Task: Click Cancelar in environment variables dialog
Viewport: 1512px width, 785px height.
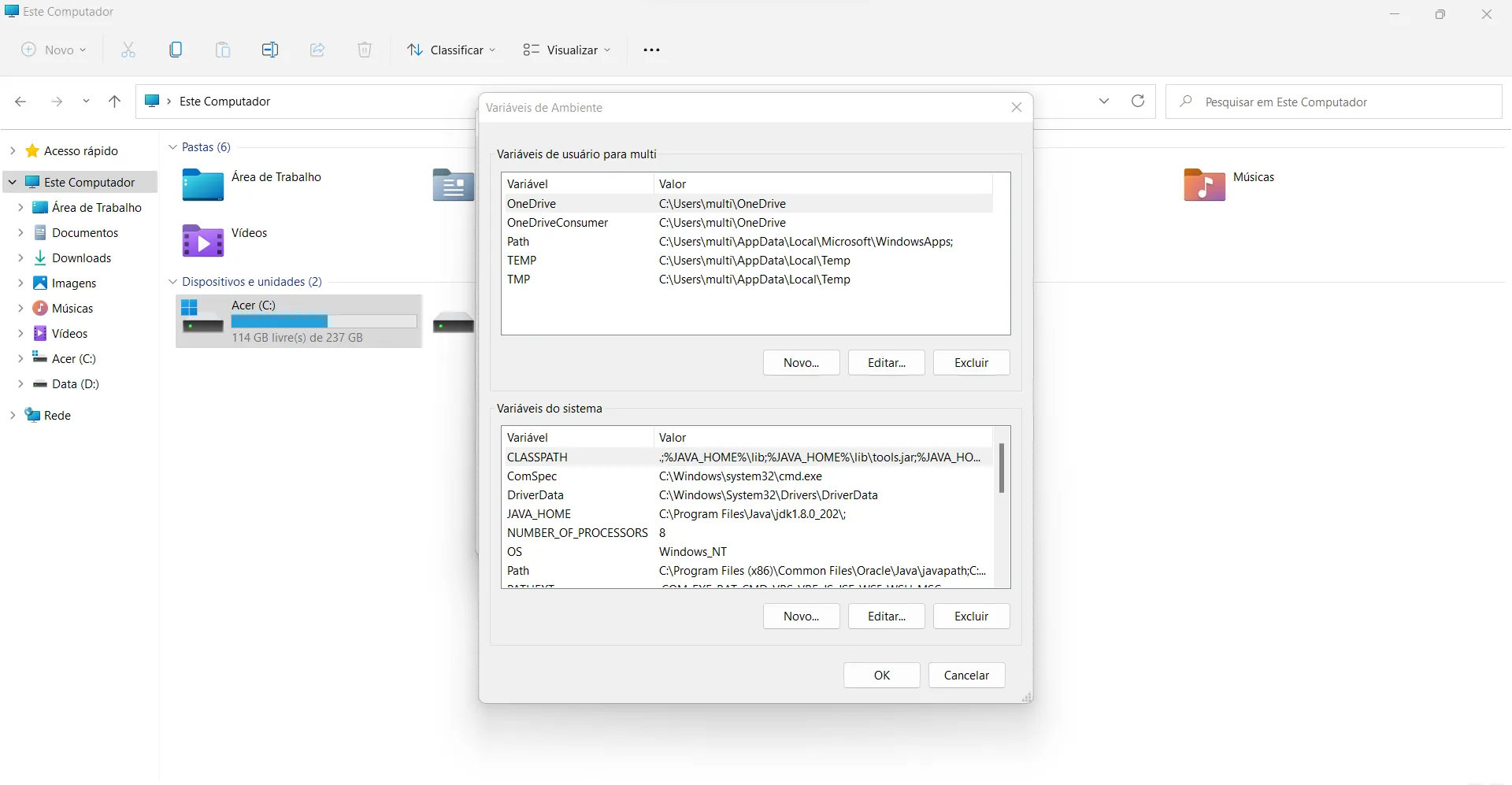Action: tap(966, 675)
